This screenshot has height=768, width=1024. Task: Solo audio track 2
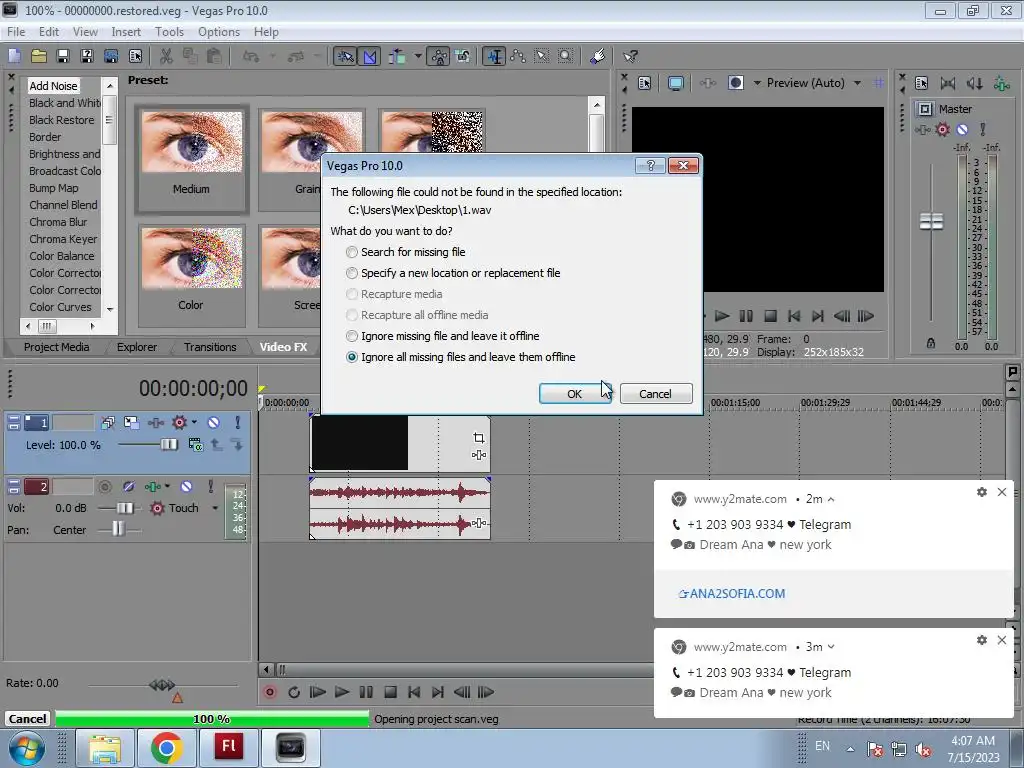pos(210,487)
